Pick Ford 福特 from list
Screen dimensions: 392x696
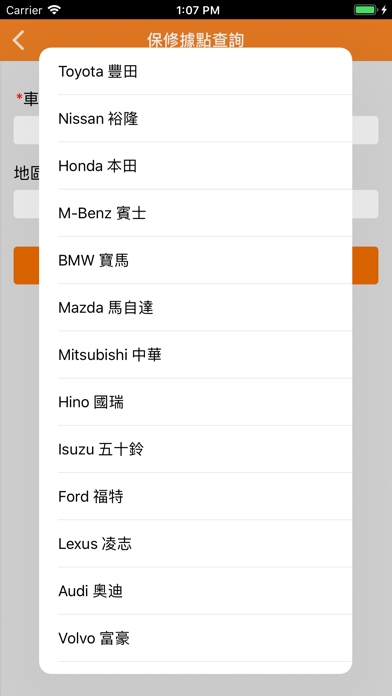(195, 496)
